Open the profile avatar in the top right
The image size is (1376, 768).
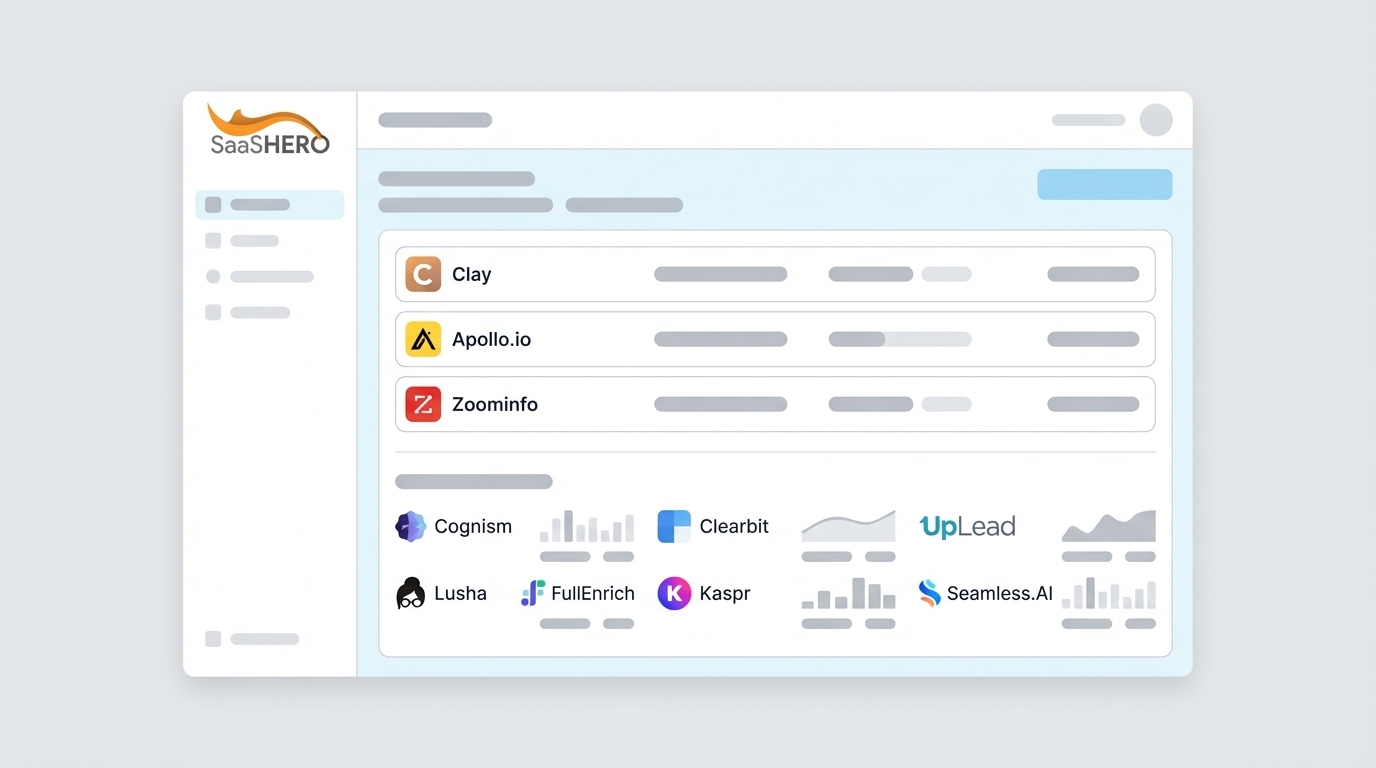tap(1156, 120)
